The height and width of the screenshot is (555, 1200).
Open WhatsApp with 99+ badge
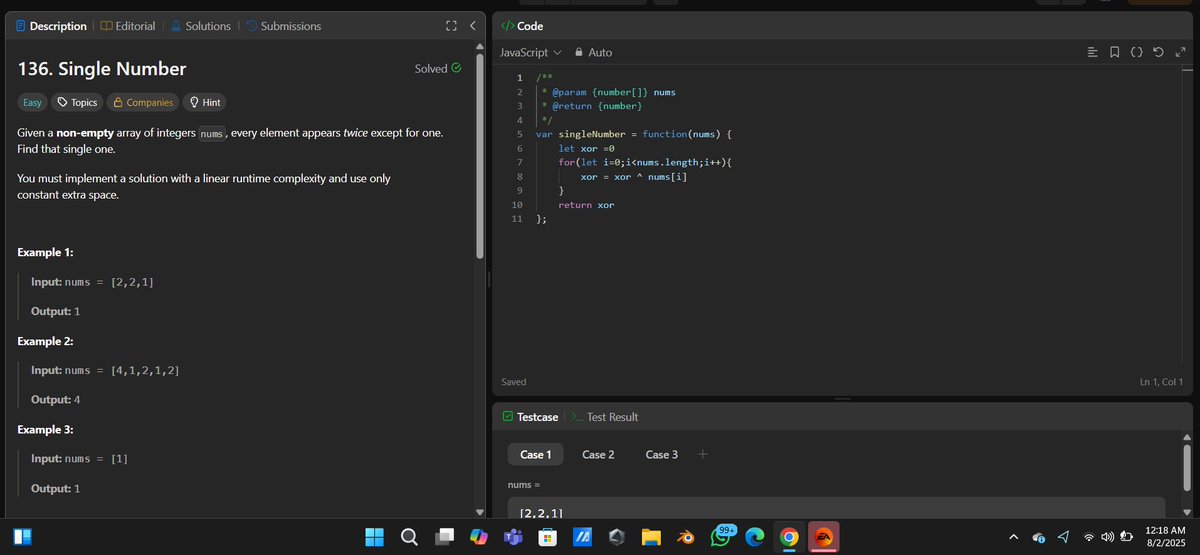(721, 535)
